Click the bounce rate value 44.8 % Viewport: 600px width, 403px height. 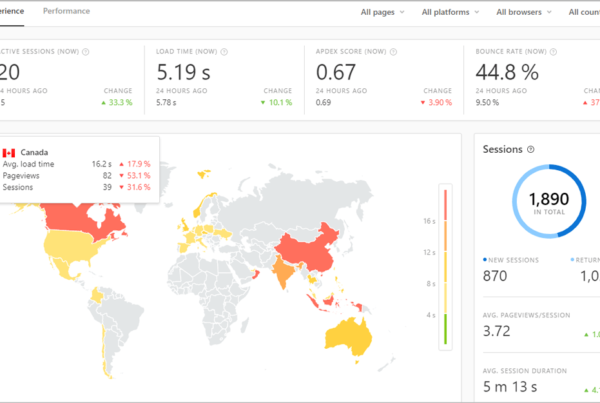tap(507, 72)
